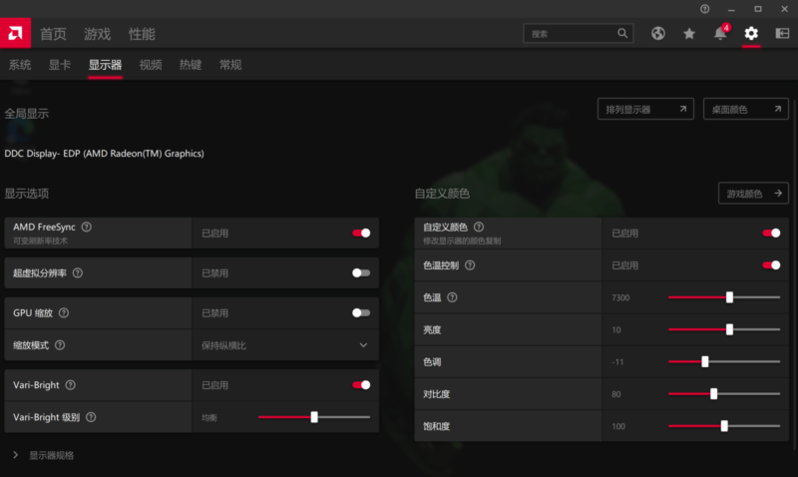
Task: Click help icon beside 色温控制
Action: (x=470, y=265)
